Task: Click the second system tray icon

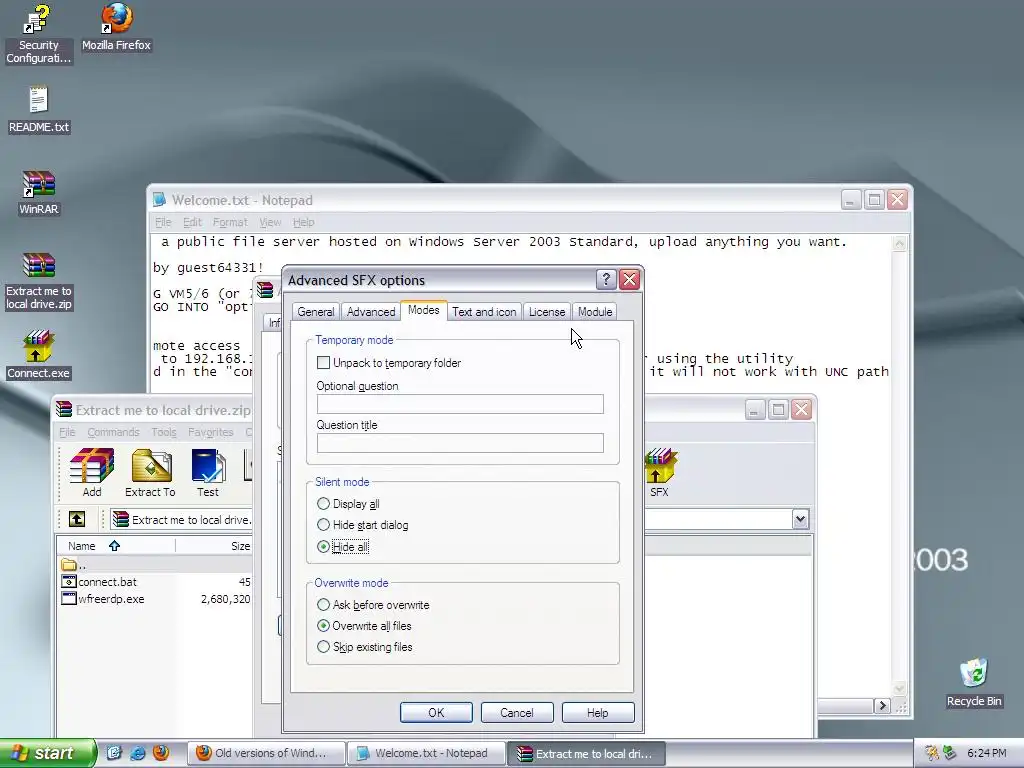Action: [x=950, y=753]
